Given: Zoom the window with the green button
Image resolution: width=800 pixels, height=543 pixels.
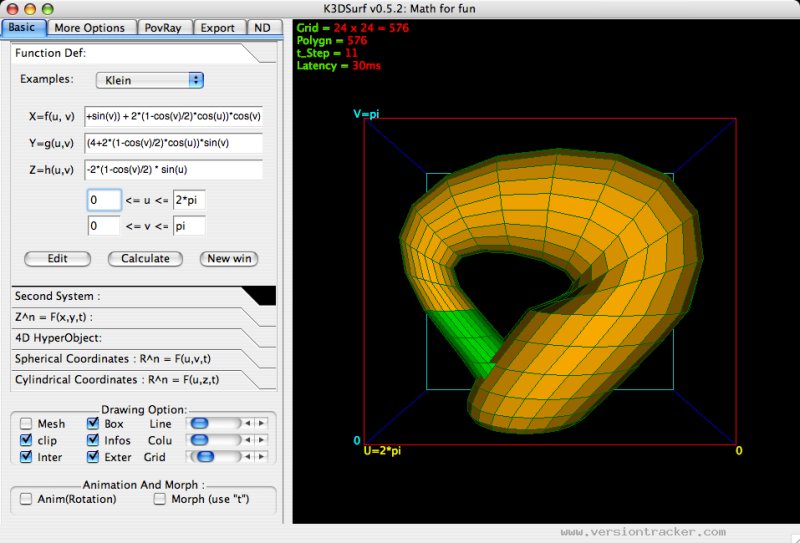Looking at the screenshot, I should (x=47, y=9).
